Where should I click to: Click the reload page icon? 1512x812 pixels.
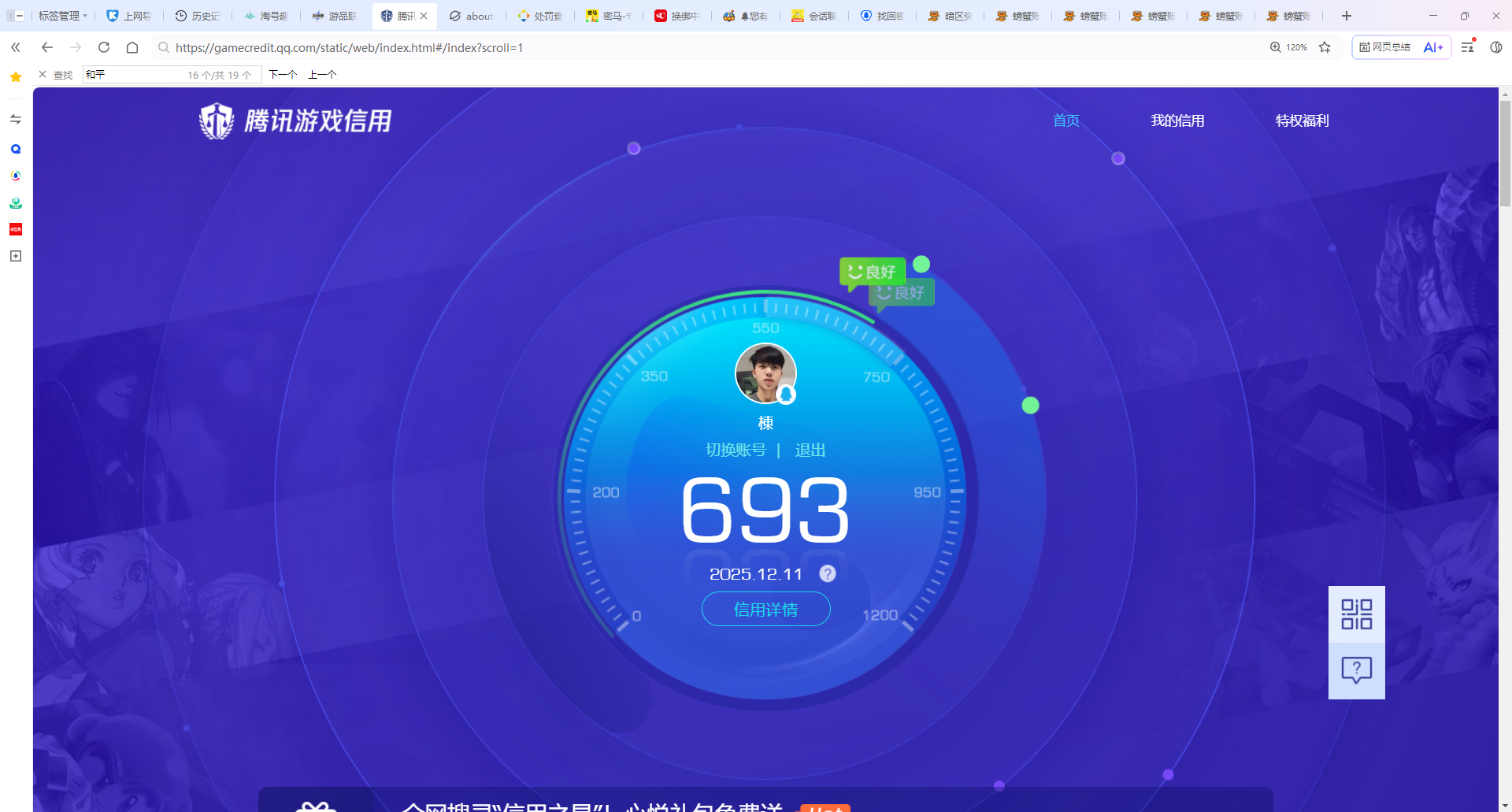click(104, 47)
